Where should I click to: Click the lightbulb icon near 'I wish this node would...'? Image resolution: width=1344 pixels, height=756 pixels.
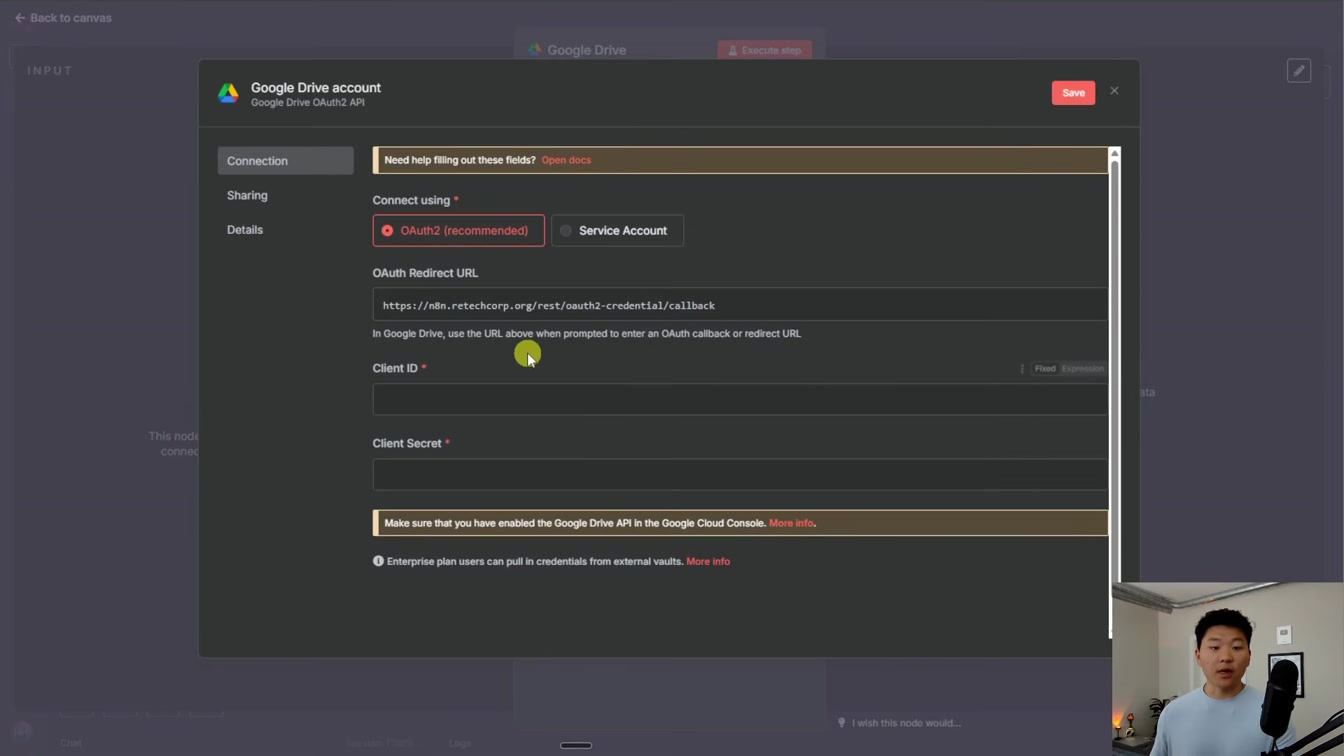[841, 723]
